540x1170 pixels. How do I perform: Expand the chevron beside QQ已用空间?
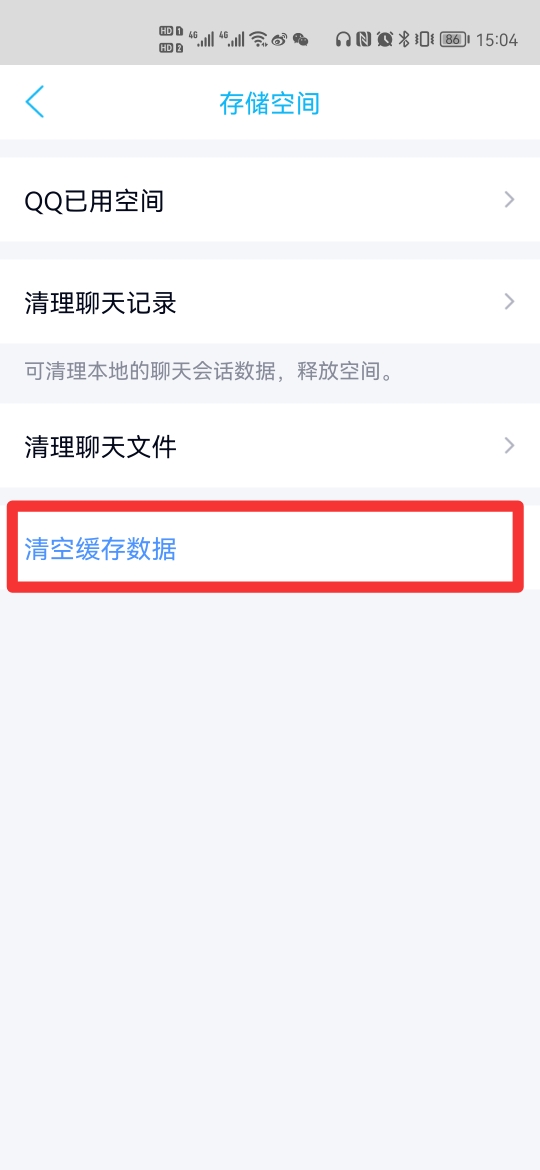509,199
